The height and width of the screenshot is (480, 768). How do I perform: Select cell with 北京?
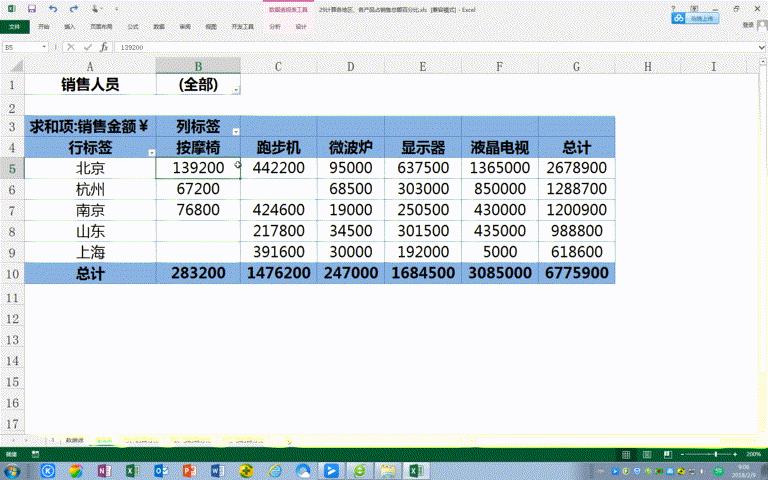[x=90, y=168]
